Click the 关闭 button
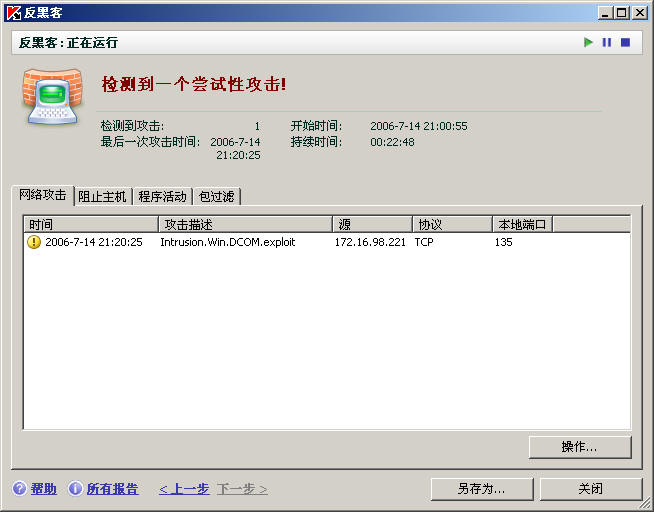The width and height of the screenshot is (654, 512). 591,489
